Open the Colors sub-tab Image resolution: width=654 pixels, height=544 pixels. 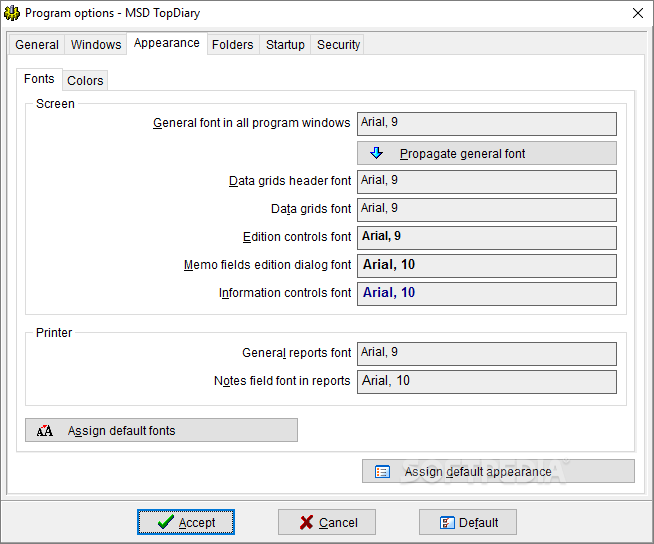tap(85, 80)
